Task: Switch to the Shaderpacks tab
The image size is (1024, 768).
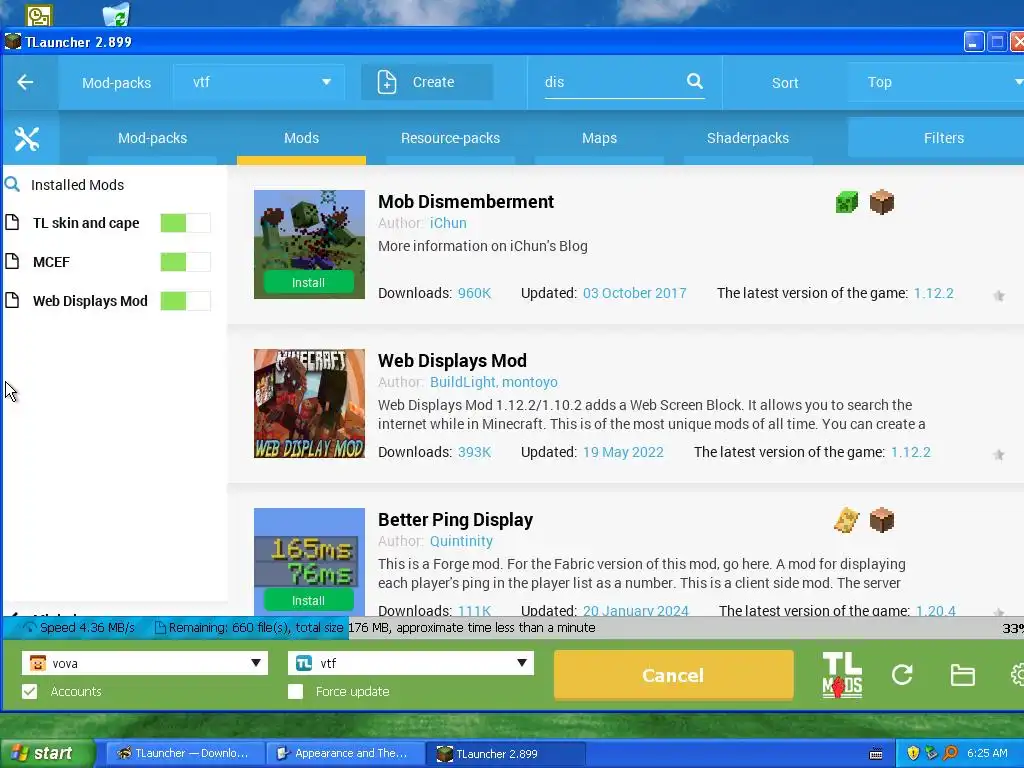Action: [748, 138]
